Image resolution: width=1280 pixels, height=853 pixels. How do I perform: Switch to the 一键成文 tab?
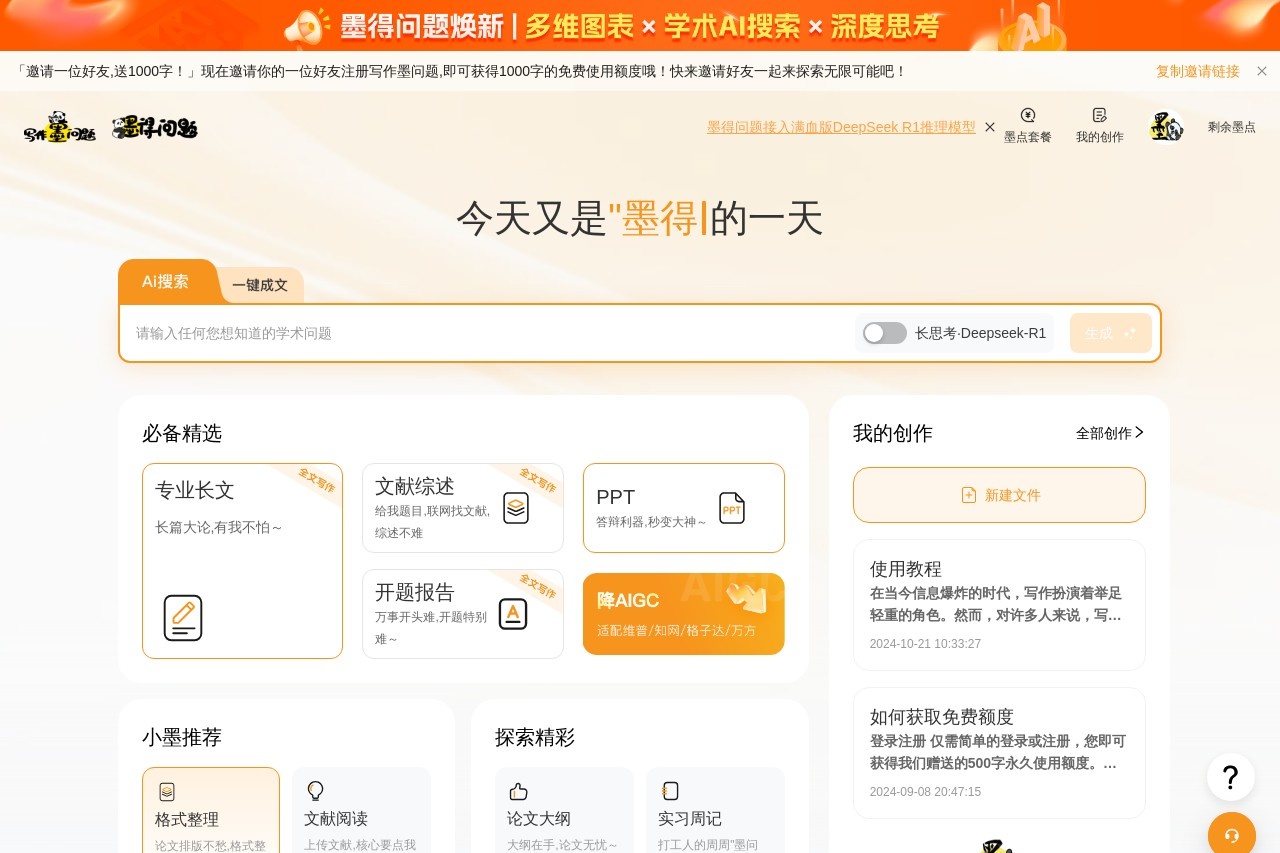pyautogui.click(x=260, y=284)
